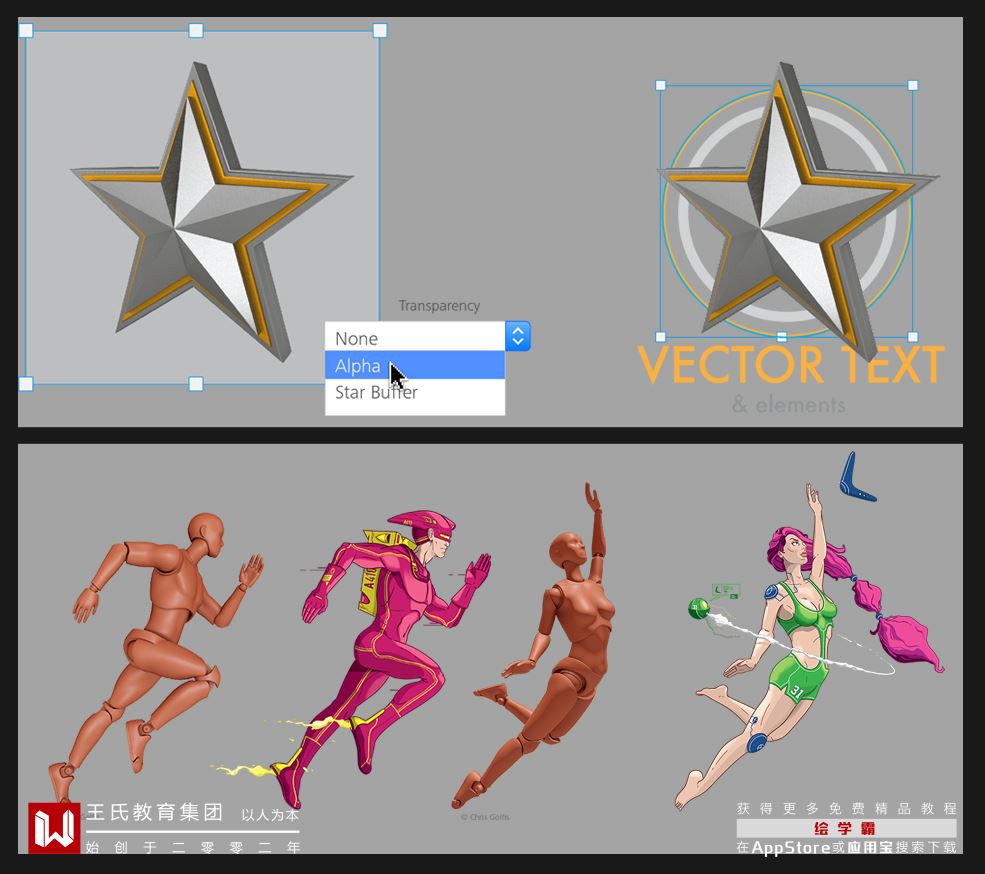Click the top-right handle of left star box
Screen dimensions: 985x874
(x=380, y=30)
